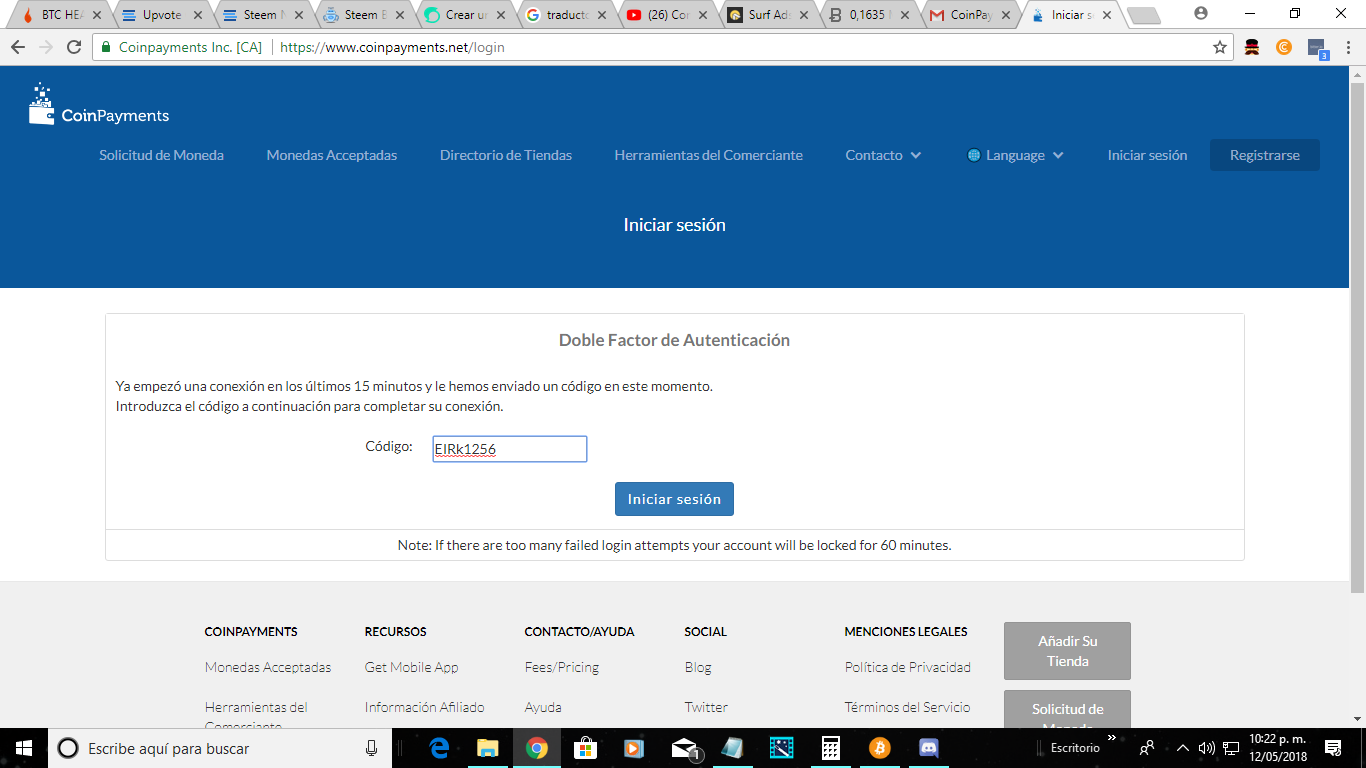Click the taskbar clock showing 10:22 p. m.

click(x=1279, y=748)
